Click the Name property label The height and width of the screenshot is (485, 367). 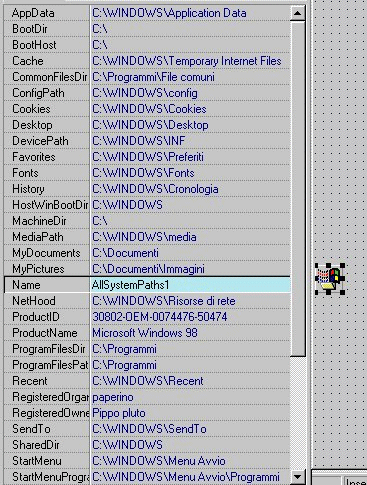pyautogui.click(x=26, y=285)
